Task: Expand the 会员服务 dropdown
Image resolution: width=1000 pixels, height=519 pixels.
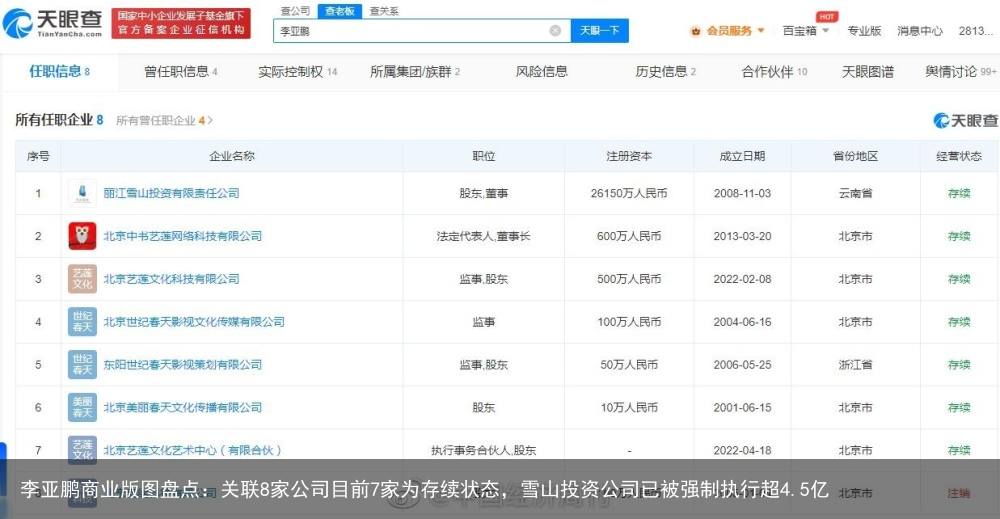Action: [761, 31]
